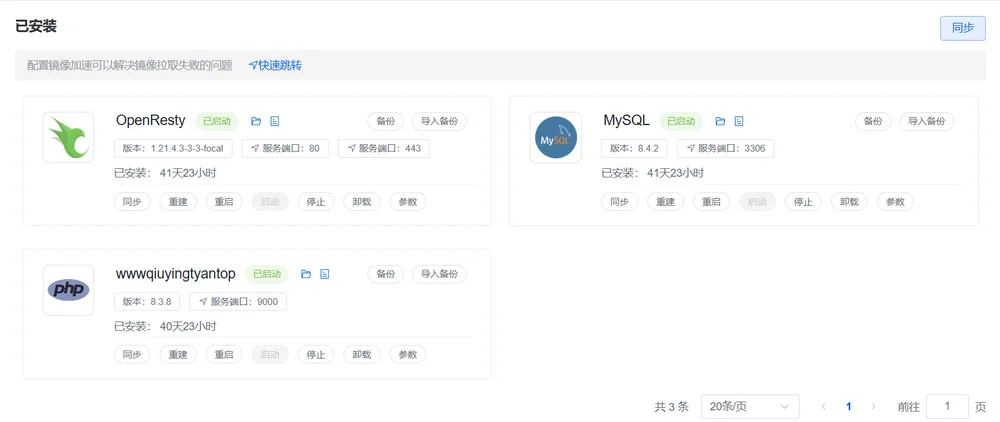Screen dimensions: 1000x422
Task: Open the MySQL folder icon
Action: [721, 121]
